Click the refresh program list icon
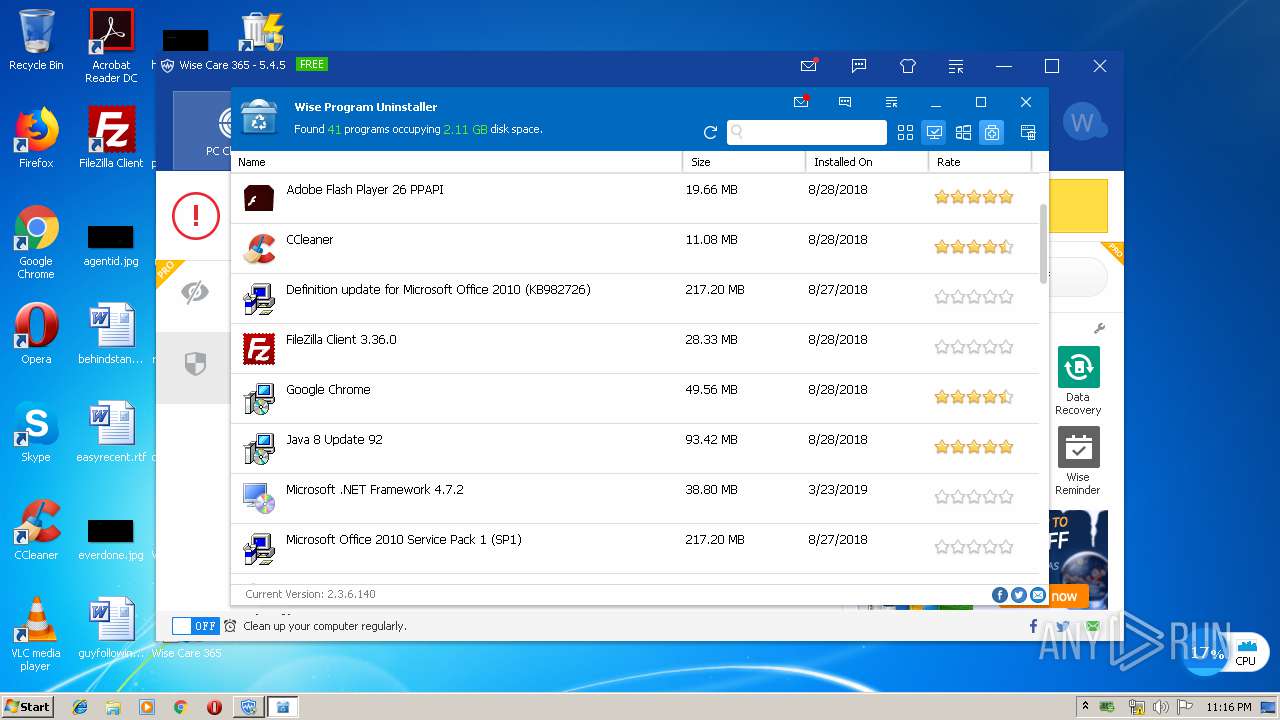The height and width of the screenshot is (720, 1280). point(710,132)
